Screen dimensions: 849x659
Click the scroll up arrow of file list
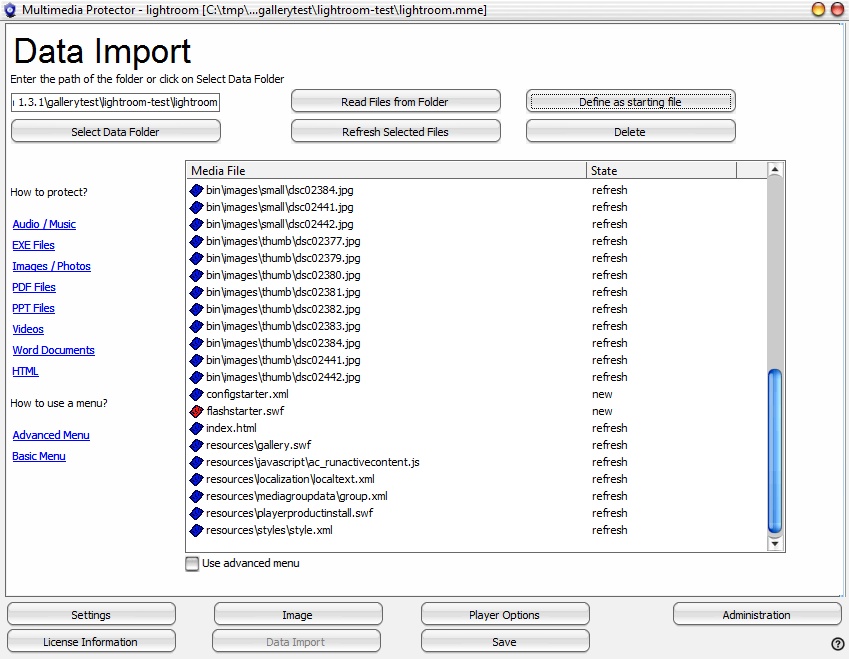point(774,171)
